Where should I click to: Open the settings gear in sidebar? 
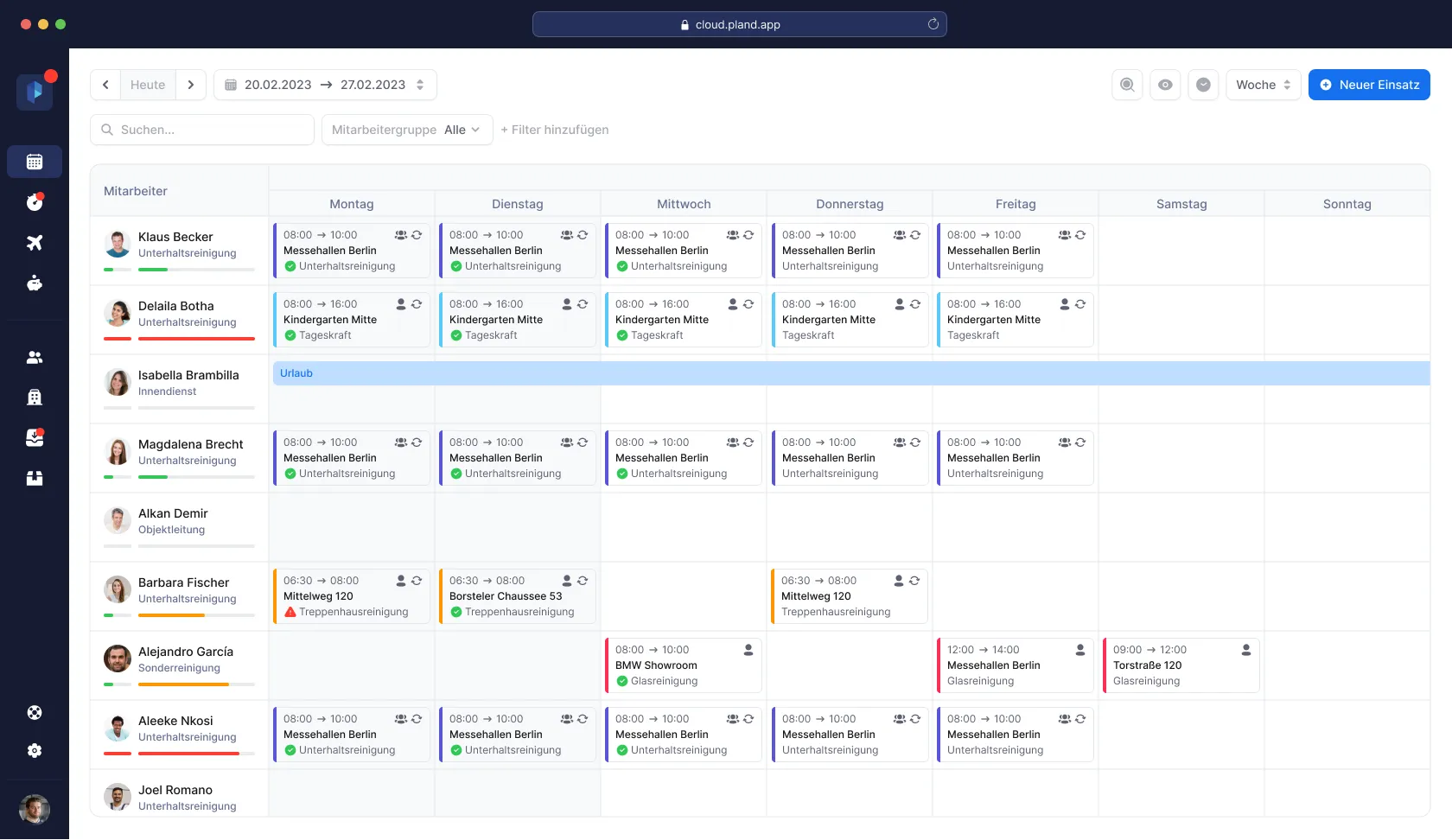pyautogui.click(x=35, y=751)
